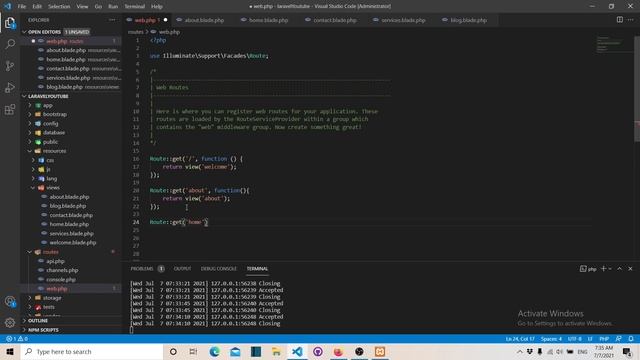Open the File menu
Image resolution: width=640 pixels, height=360 pixels.
[x=22, y=7]
